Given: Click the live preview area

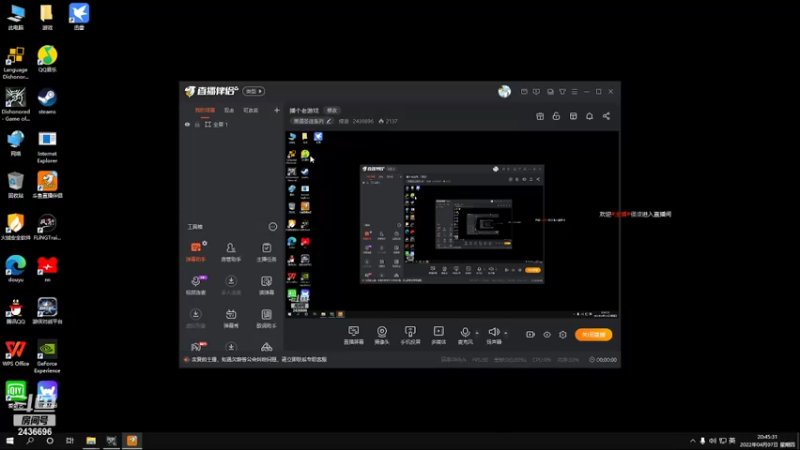Looking at the screenshot, I should point(452,224).
